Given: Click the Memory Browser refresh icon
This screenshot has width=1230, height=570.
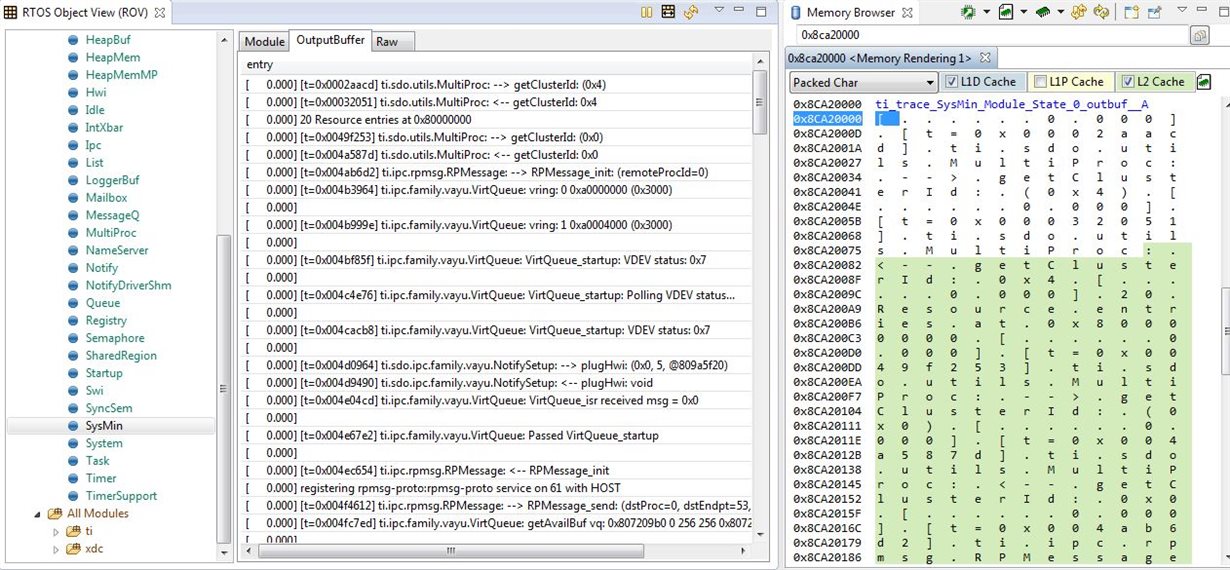Looking at the screenshot, I should (x=1078, y=12).
